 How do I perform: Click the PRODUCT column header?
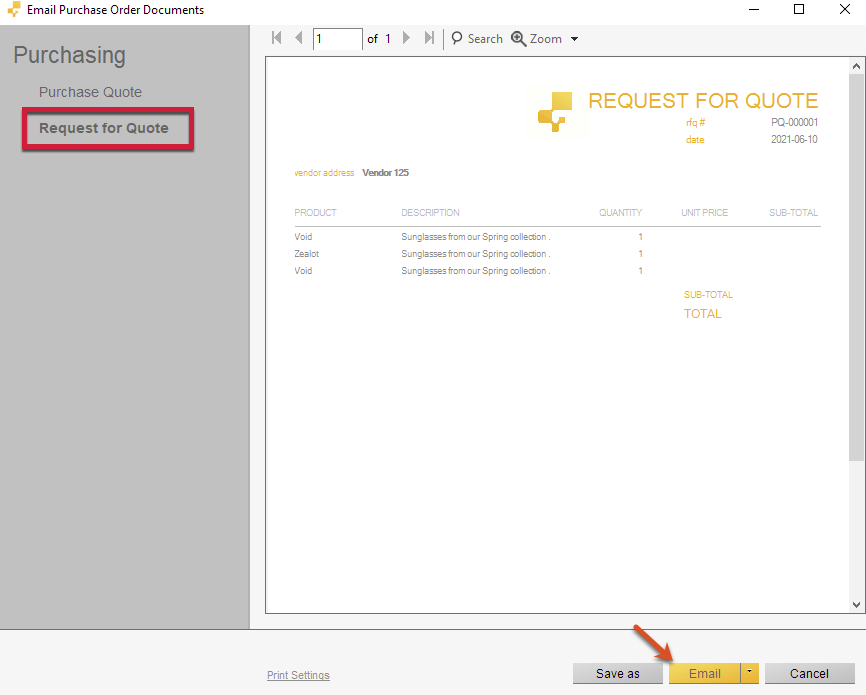click(x=315, y=213)
